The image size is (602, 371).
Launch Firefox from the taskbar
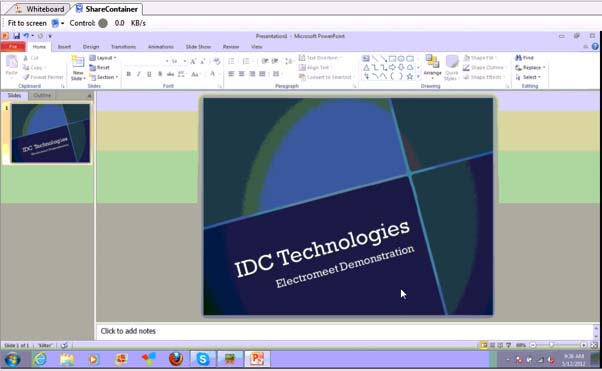click(x=176, y=359)
